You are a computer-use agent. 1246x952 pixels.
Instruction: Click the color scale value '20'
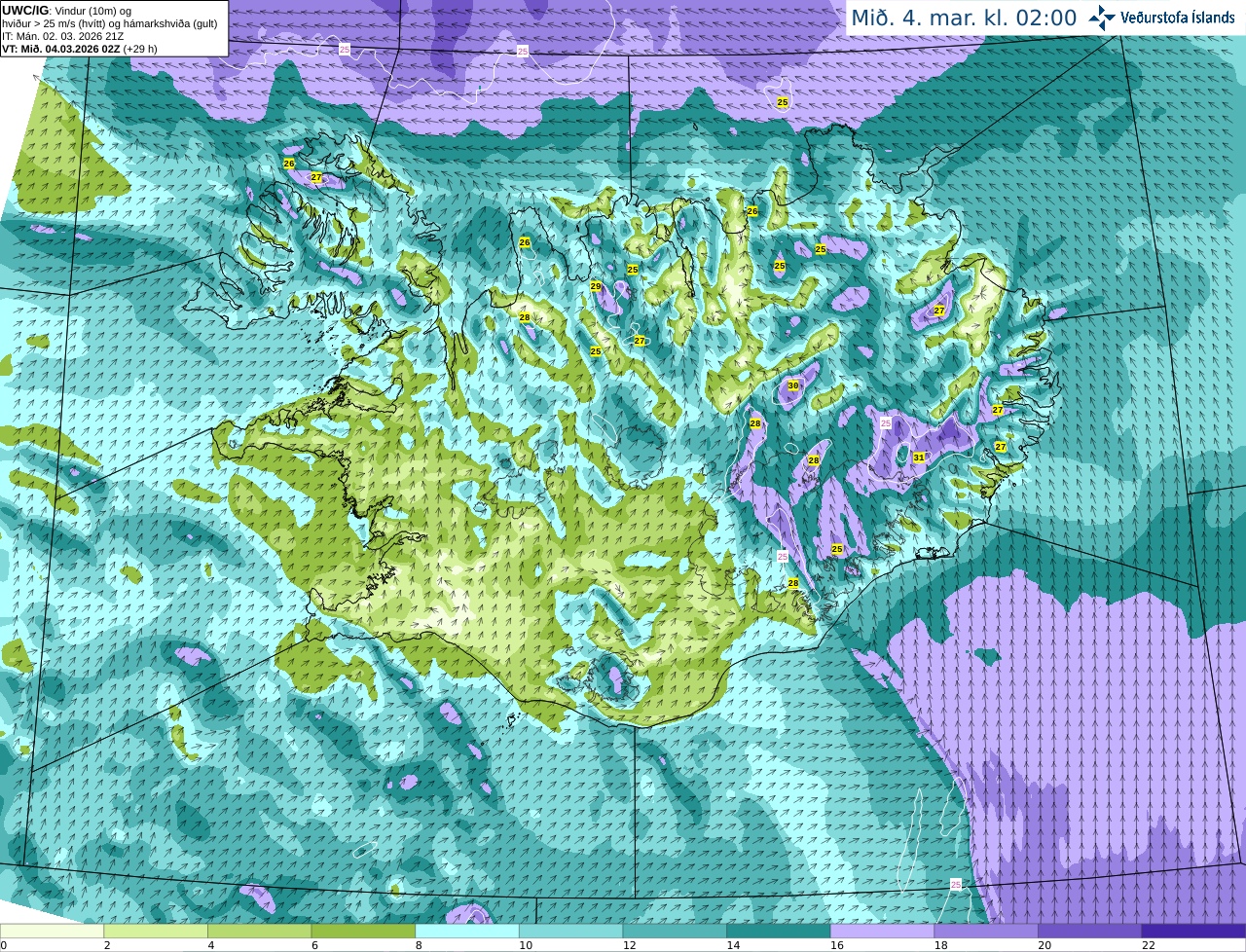point(1044,945)
